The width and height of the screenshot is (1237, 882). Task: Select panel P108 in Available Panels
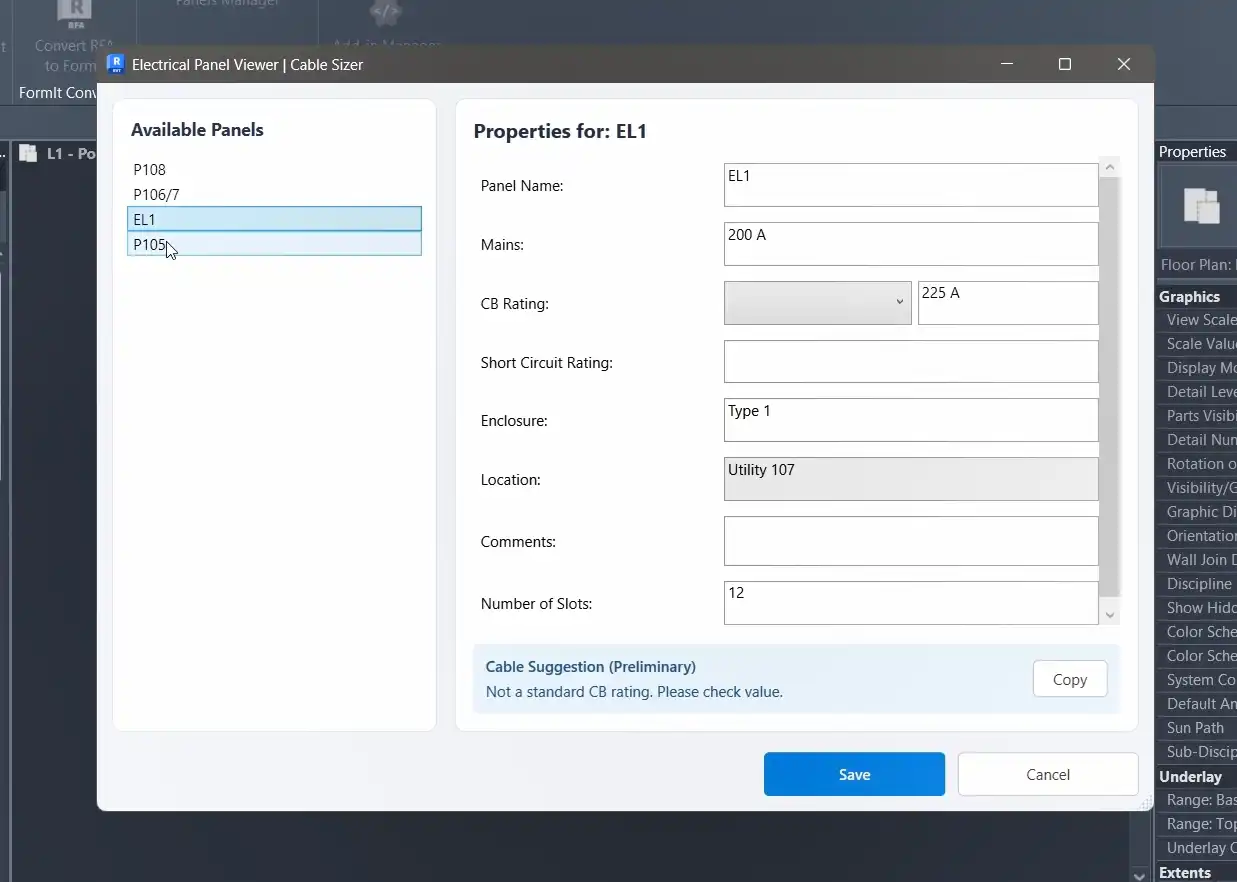pos(150,170)
